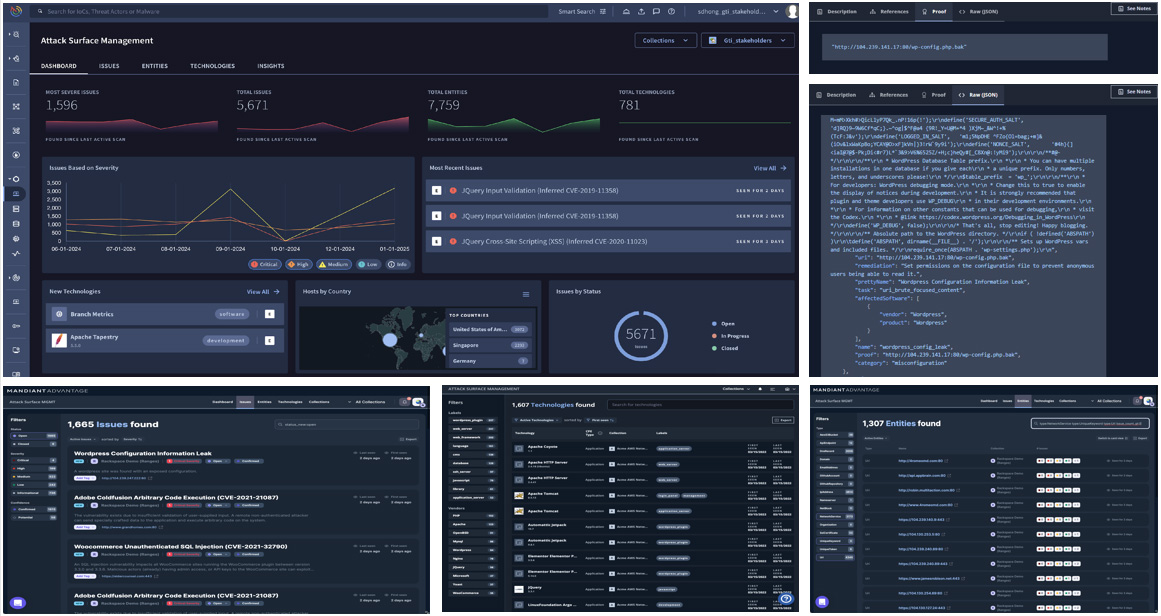
Task: Click the sidebar activity pulse icon
Action: click(16, 254)
